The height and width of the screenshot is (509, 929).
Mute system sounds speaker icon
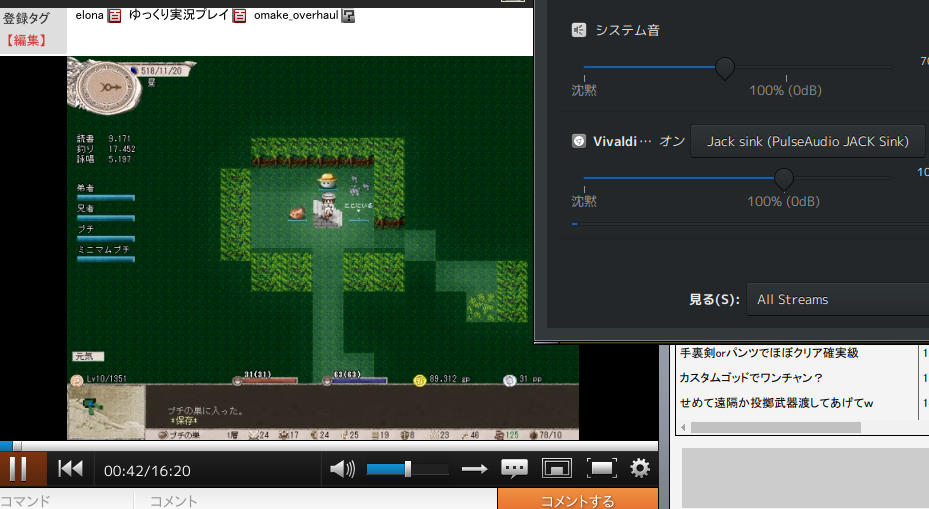pyautogui.click(x=578, y=30)
